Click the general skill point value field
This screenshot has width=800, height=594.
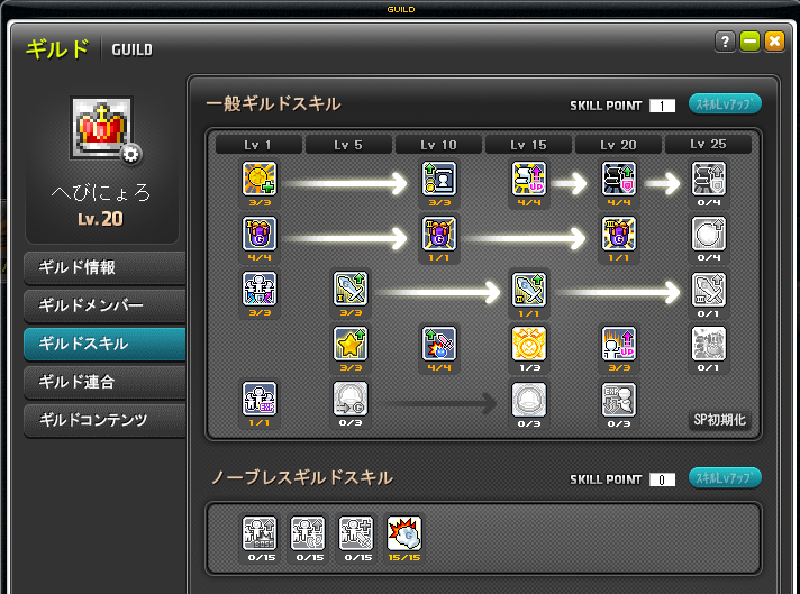click(662, 105)
